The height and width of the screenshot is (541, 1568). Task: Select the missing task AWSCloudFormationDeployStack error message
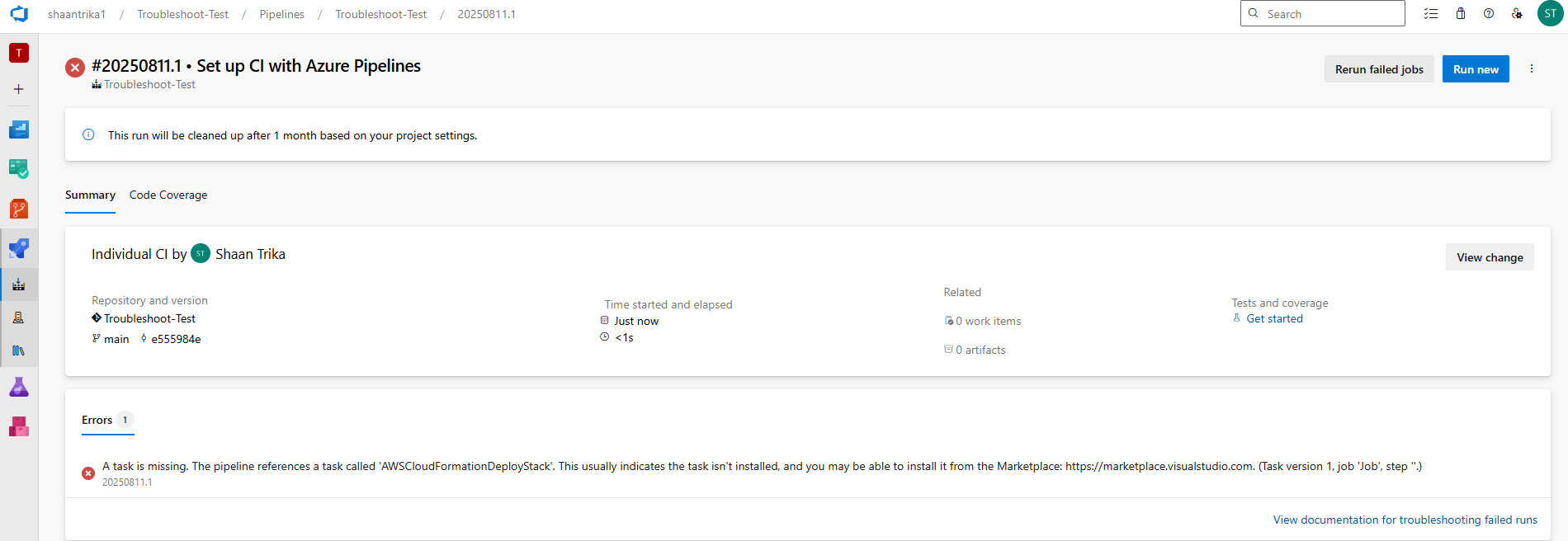point(762,466)
